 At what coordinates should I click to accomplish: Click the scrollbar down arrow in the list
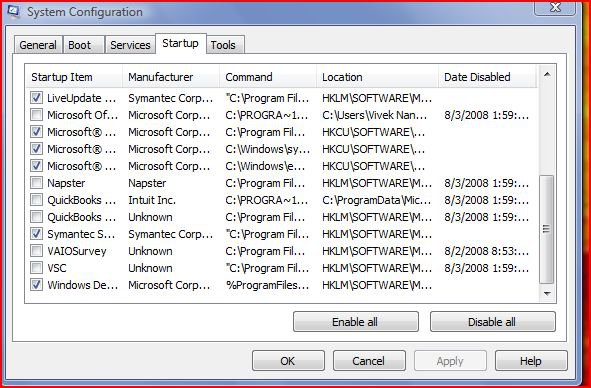tap(547, 293)
